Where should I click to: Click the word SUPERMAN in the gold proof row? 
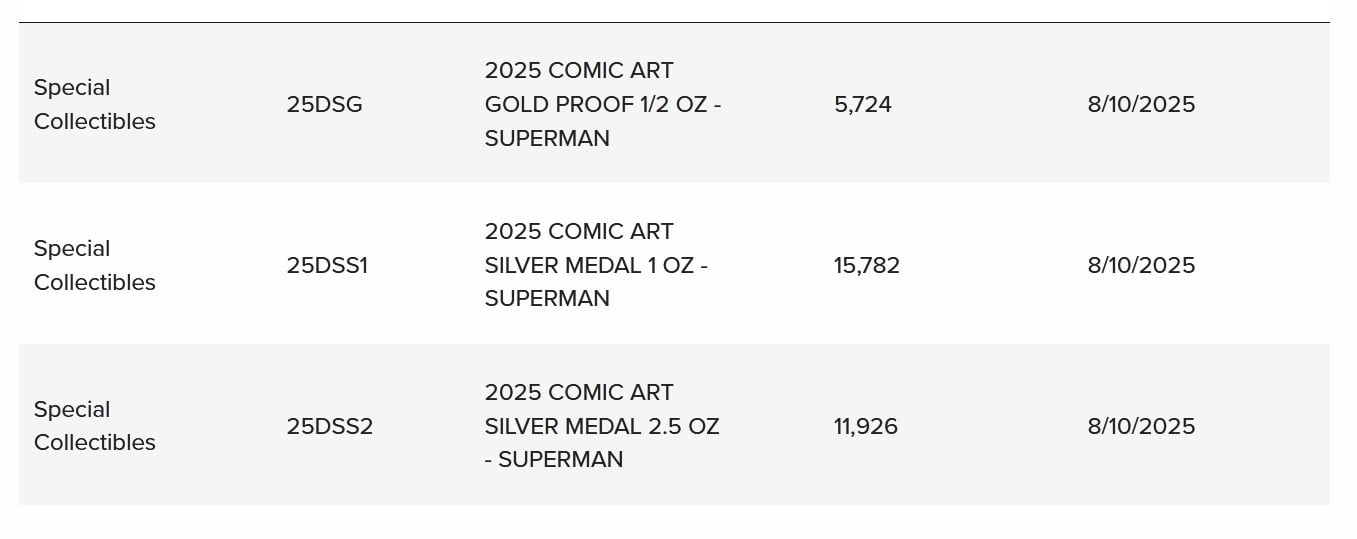(547, 138)
